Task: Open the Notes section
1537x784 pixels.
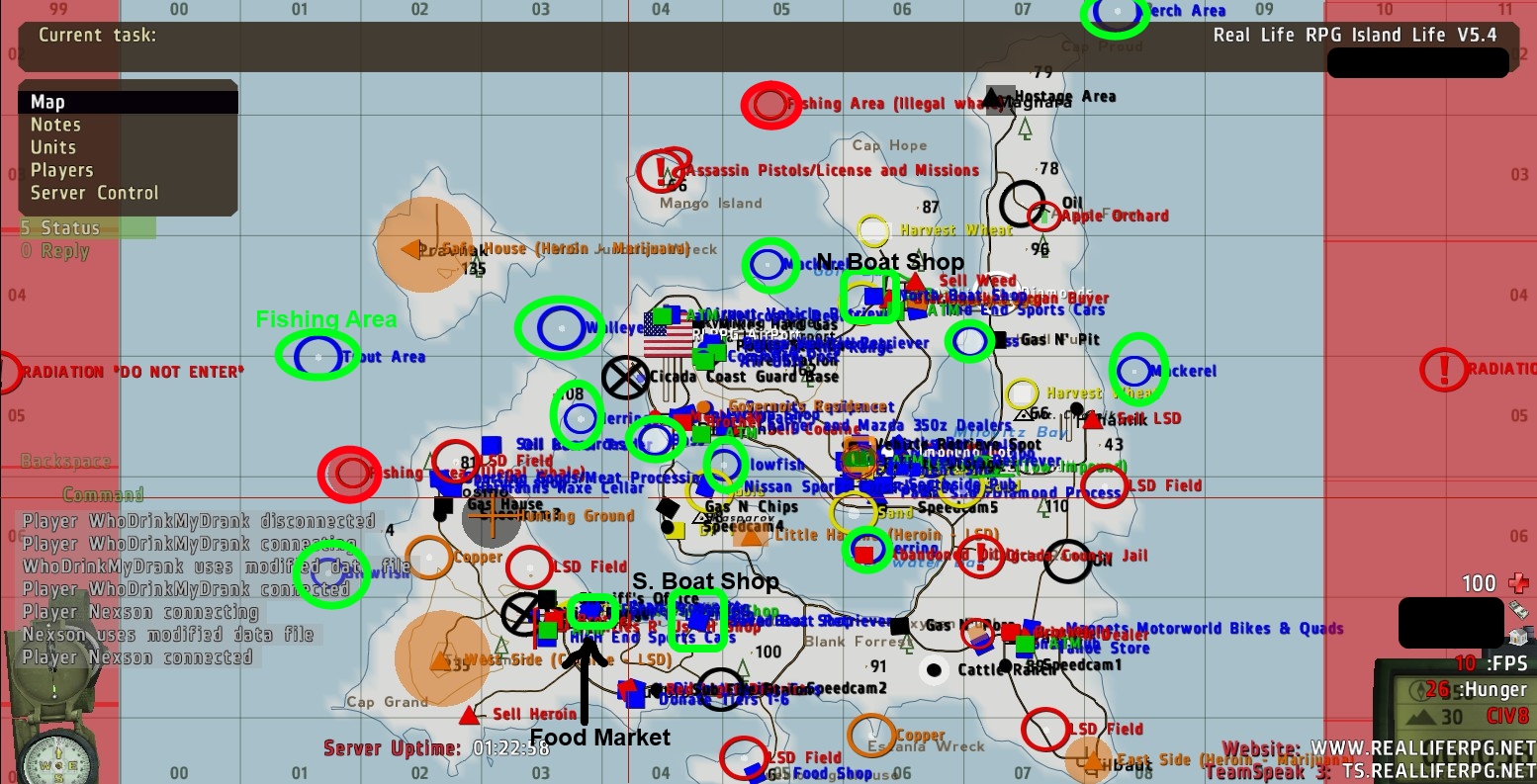Action: click(x=55, y=125)
